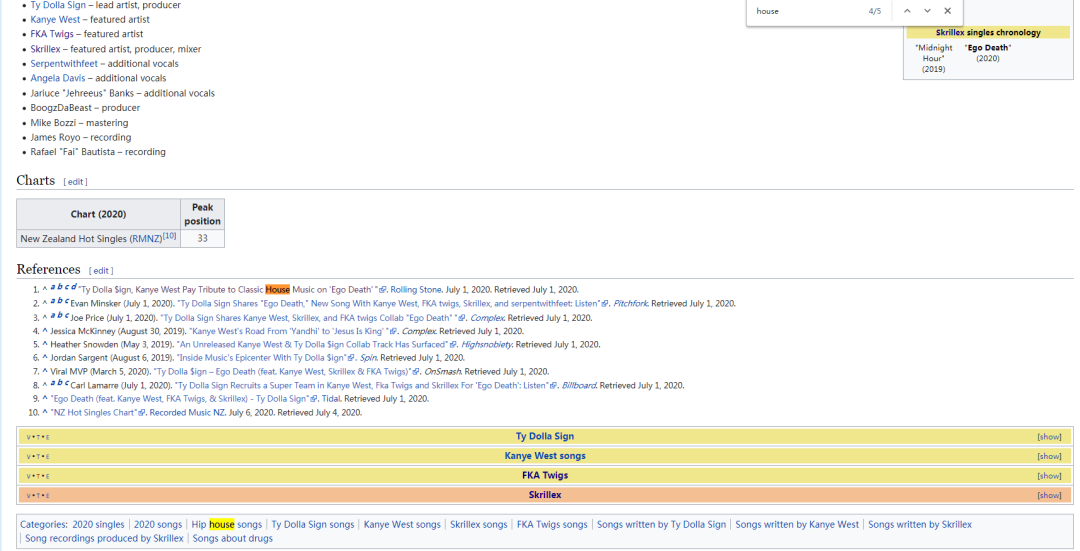Open the 2020 songs category
Image resolution: width=1080 pixels, height=551 pixels.
tap(158, 524)
